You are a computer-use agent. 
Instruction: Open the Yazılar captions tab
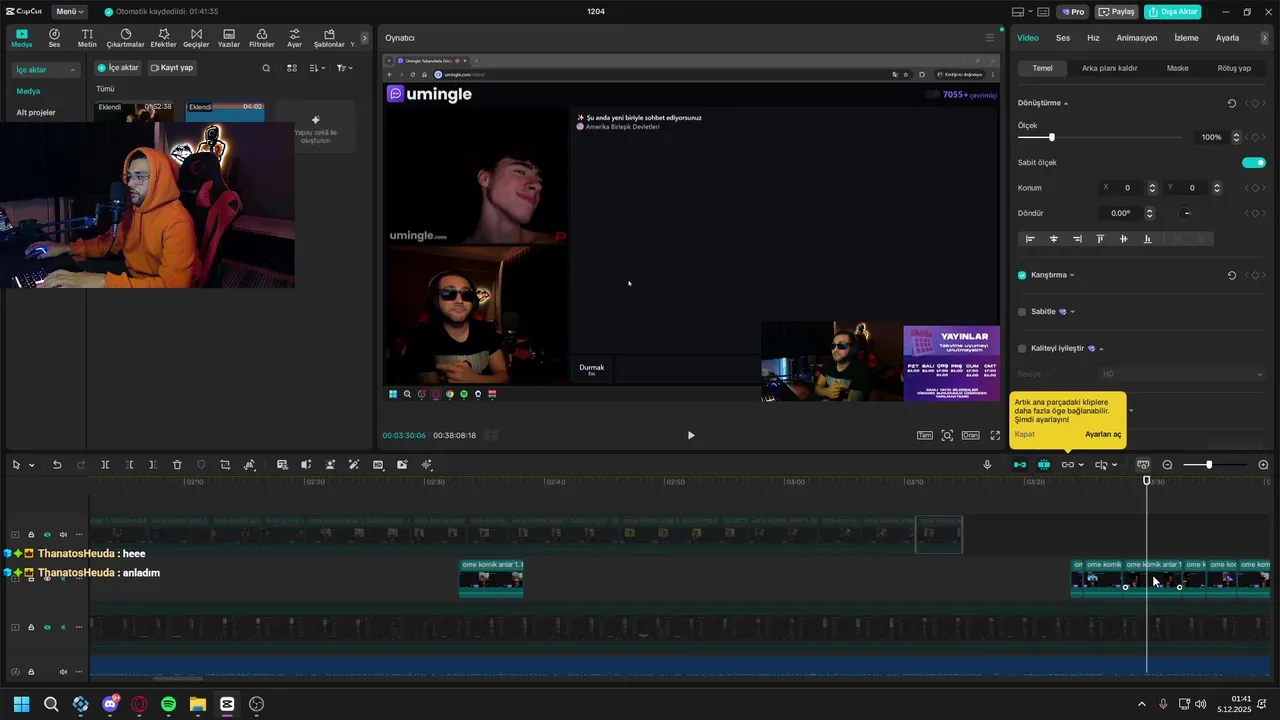(229, 38)
